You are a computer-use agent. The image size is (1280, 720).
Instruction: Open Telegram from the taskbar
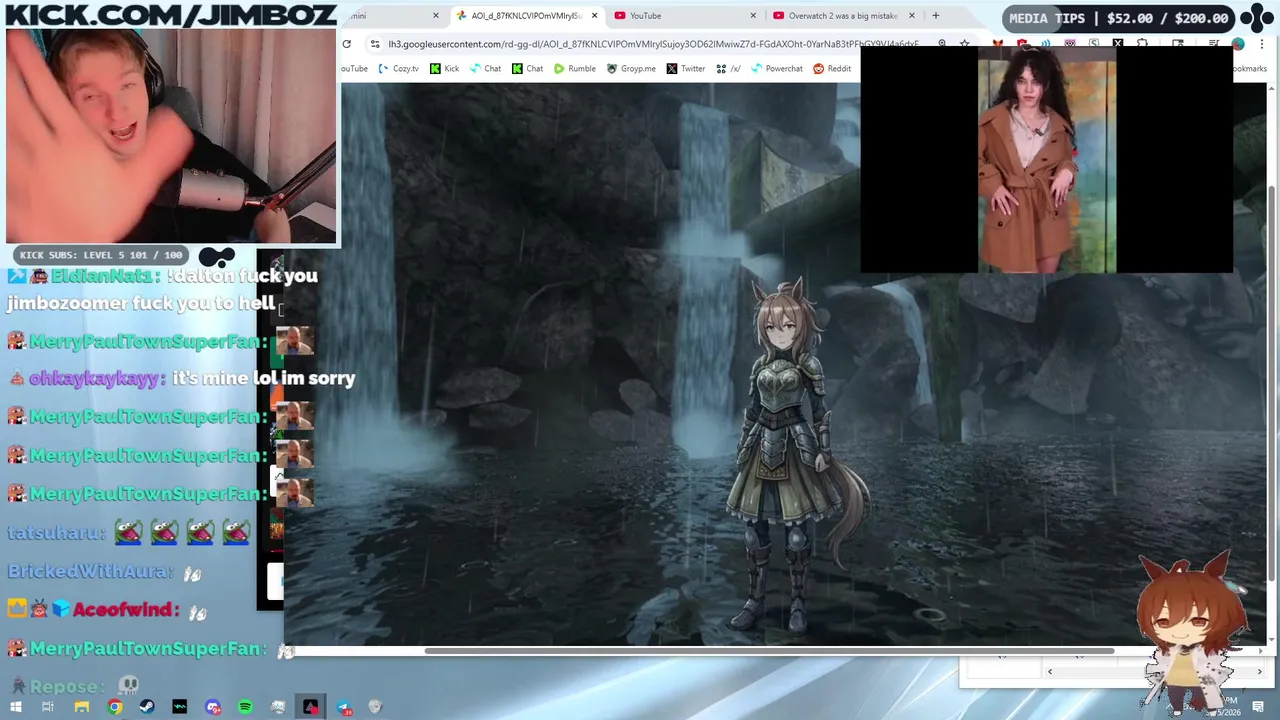pyautogui.click(x=344, y=707)
